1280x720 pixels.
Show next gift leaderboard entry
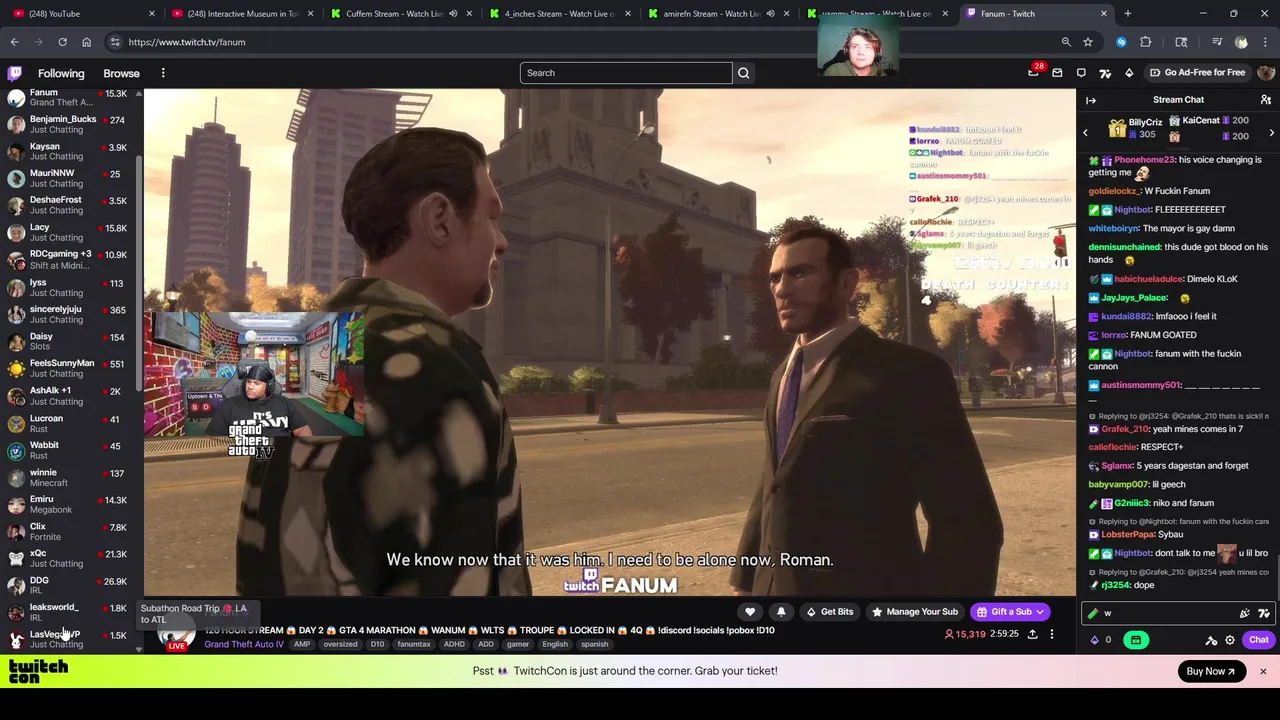click(x=1272, y=132)
